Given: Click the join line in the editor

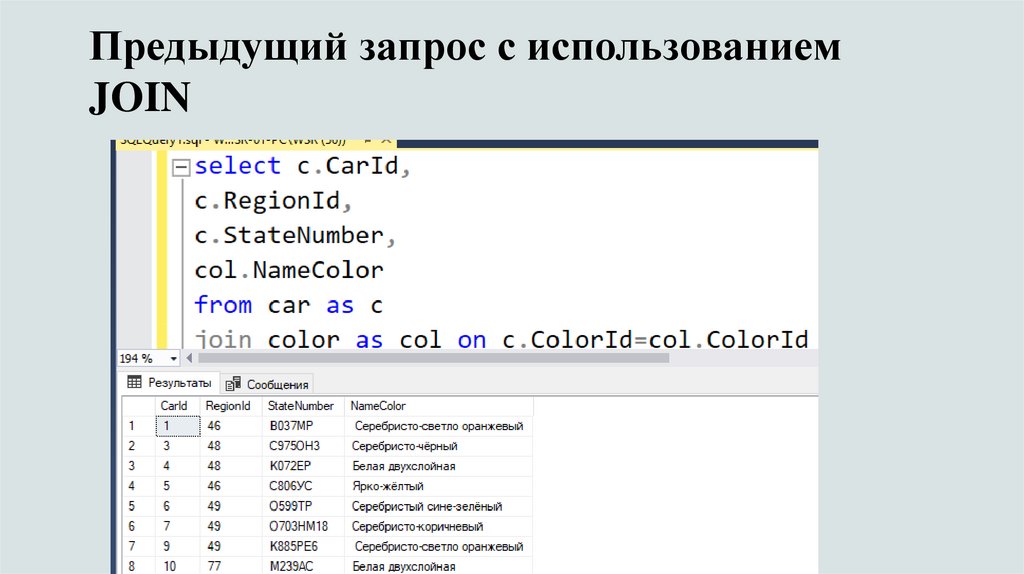Looking at the screenshot, I should point(501,340).
